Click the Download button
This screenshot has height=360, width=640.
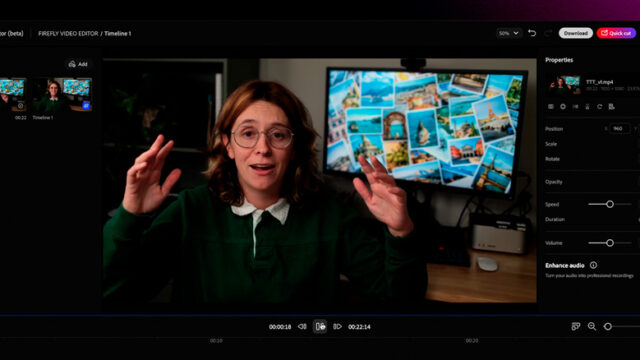576,33
